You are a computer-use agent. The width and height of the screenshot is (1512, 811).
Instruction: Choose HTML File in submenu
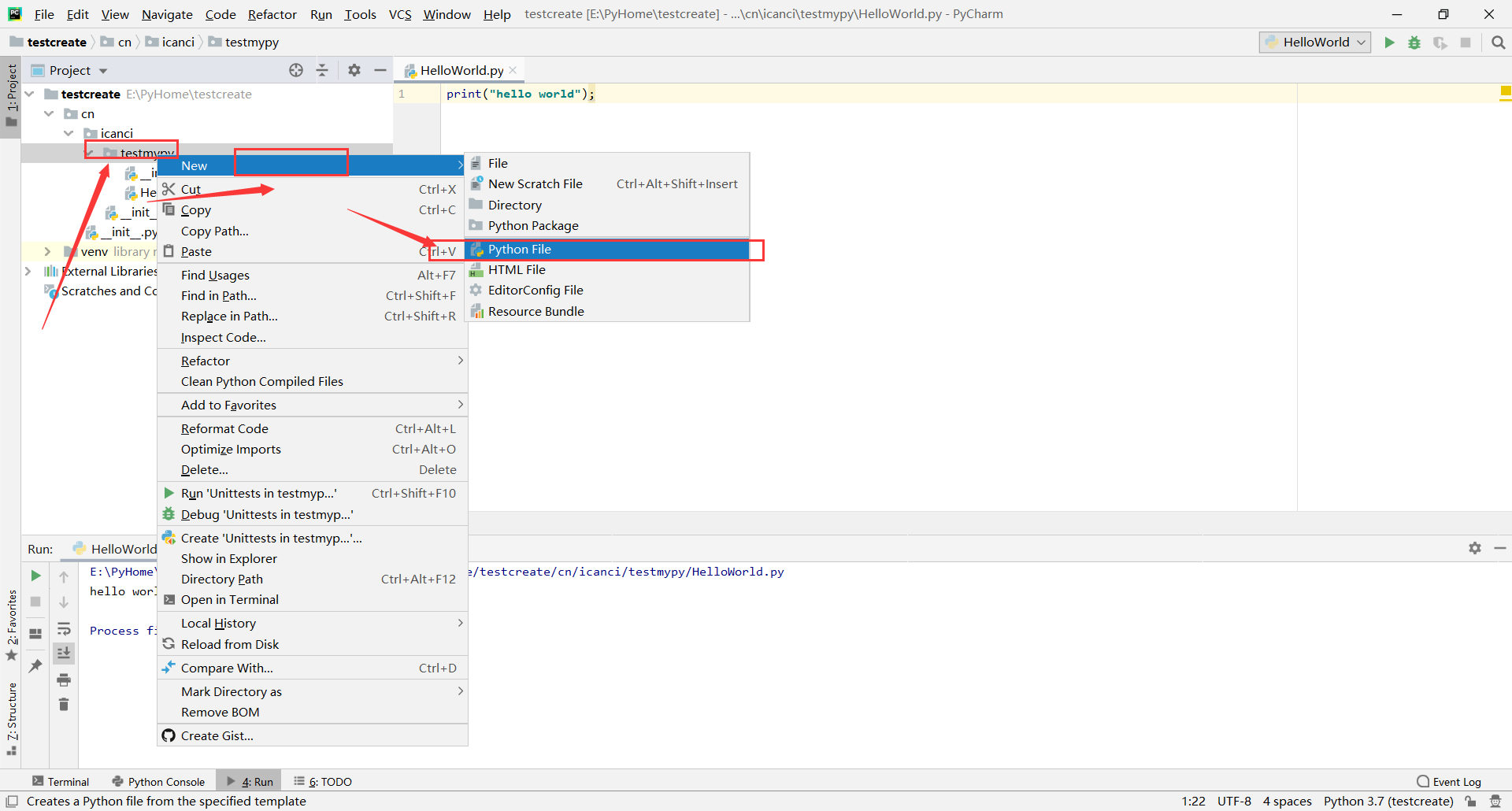point(607,269)
